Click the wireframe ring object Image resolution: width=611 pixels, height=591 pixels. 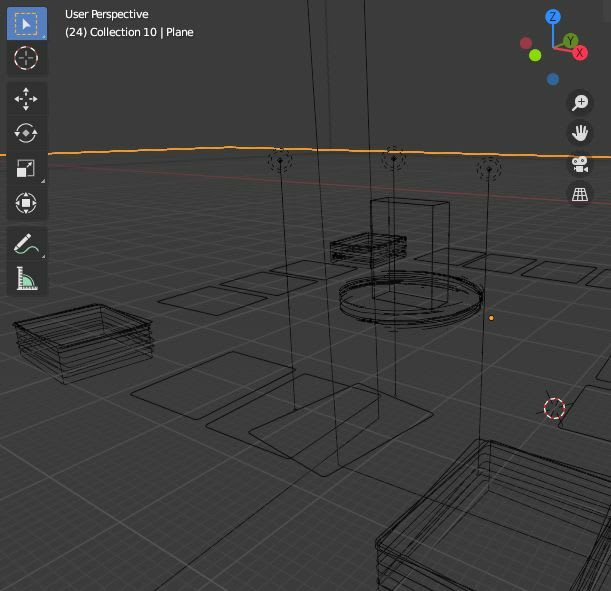click(x=411, y=298)
